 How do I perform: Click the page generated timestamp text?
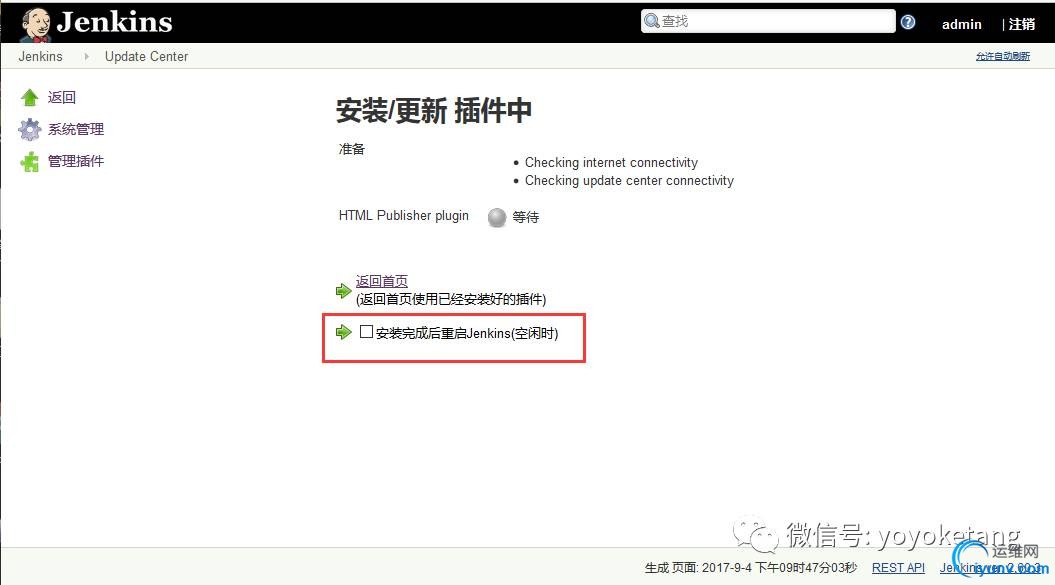pyautogui.click(x=751, y=567)
